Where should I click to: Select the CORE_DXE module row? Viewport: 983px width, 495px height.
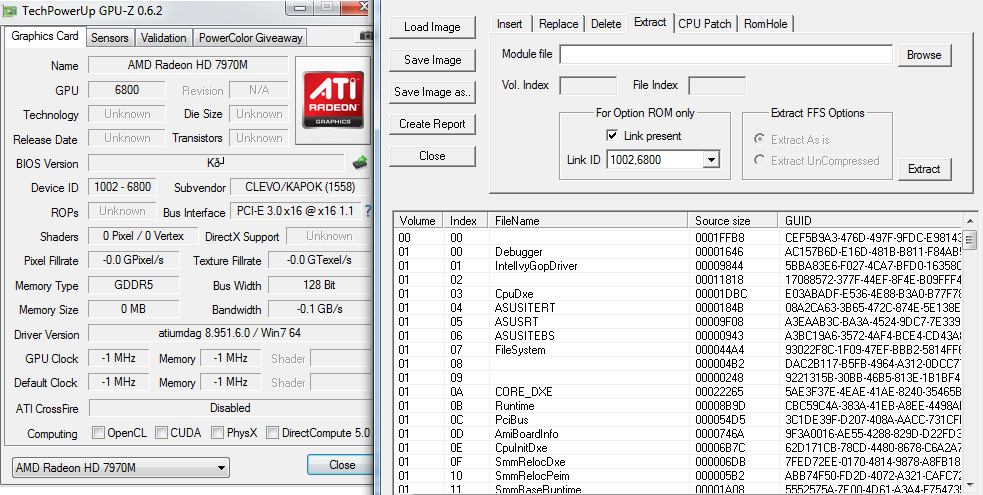pyautogui.click(x=678, y=392)
